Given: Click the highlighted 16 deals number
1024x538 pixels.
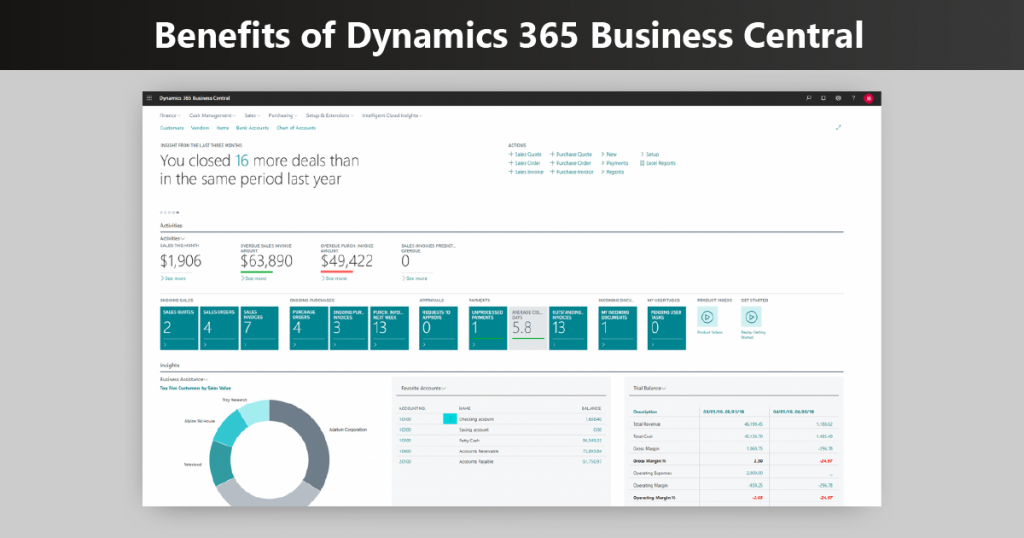Looking at the screenshot, I should click(242, 161).
